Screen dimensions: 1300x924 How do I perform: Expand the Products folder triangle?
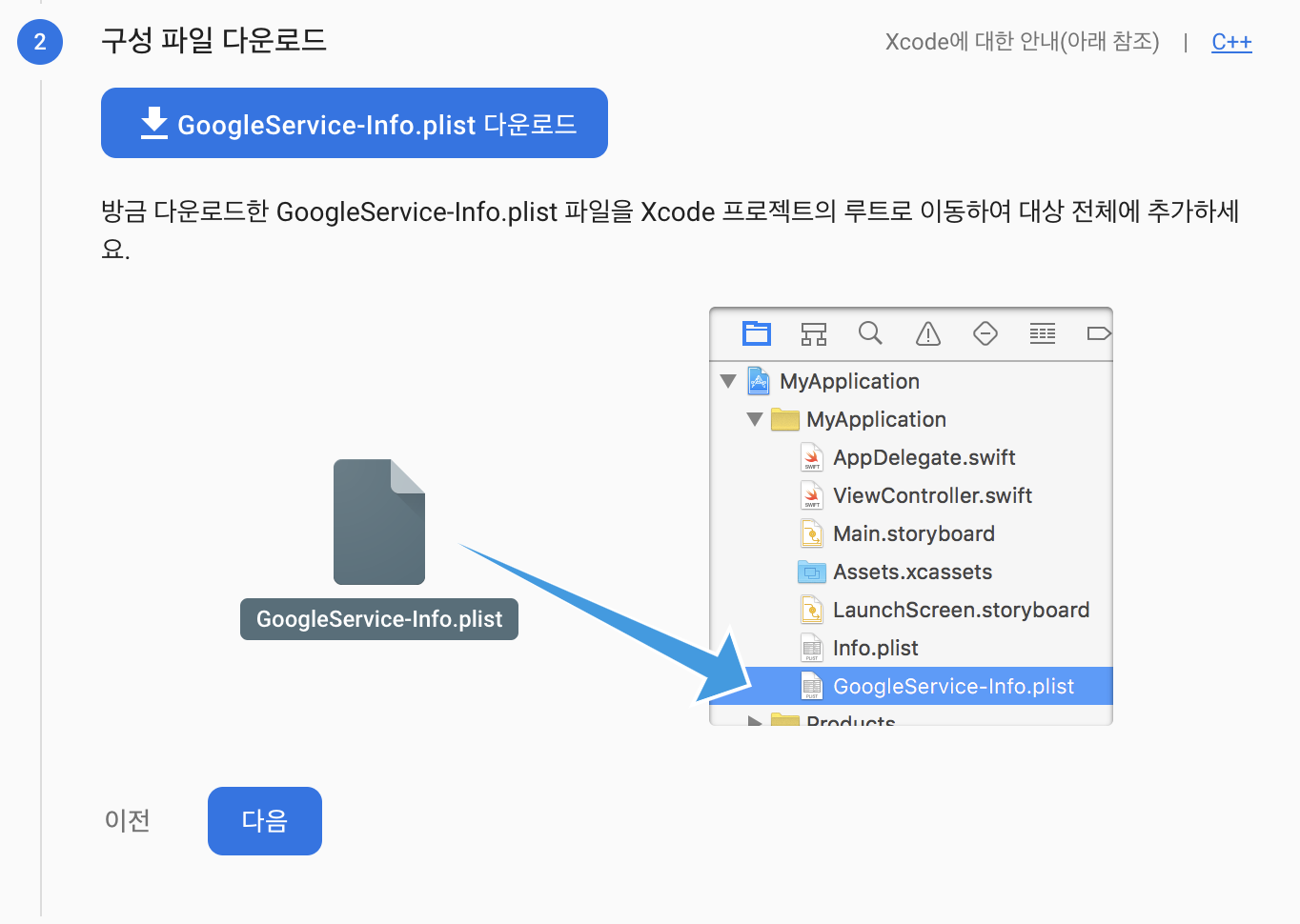point(755,721)
